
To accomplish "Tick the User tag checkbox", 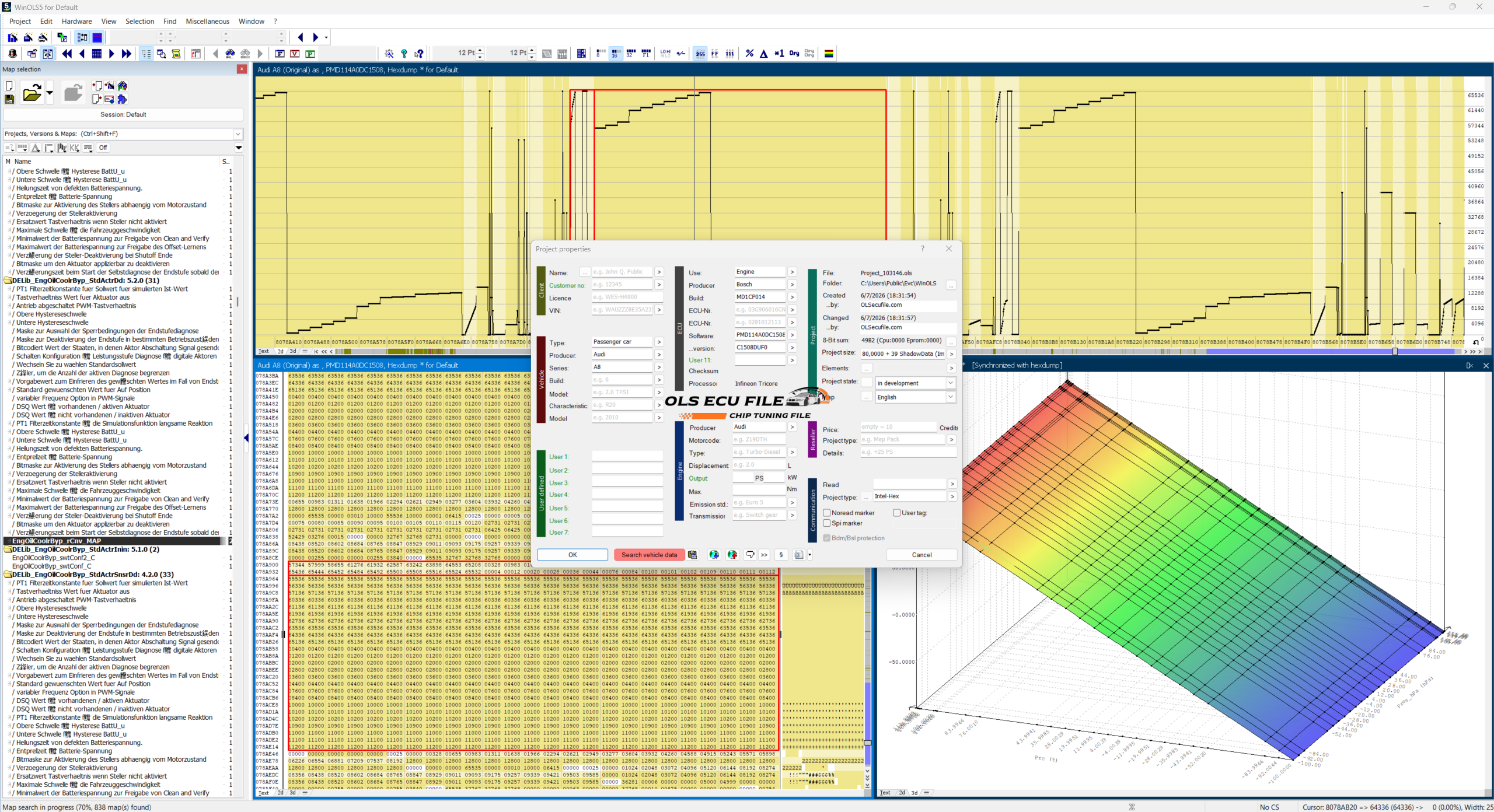I will pyautogui.click(x=897, y=513).
